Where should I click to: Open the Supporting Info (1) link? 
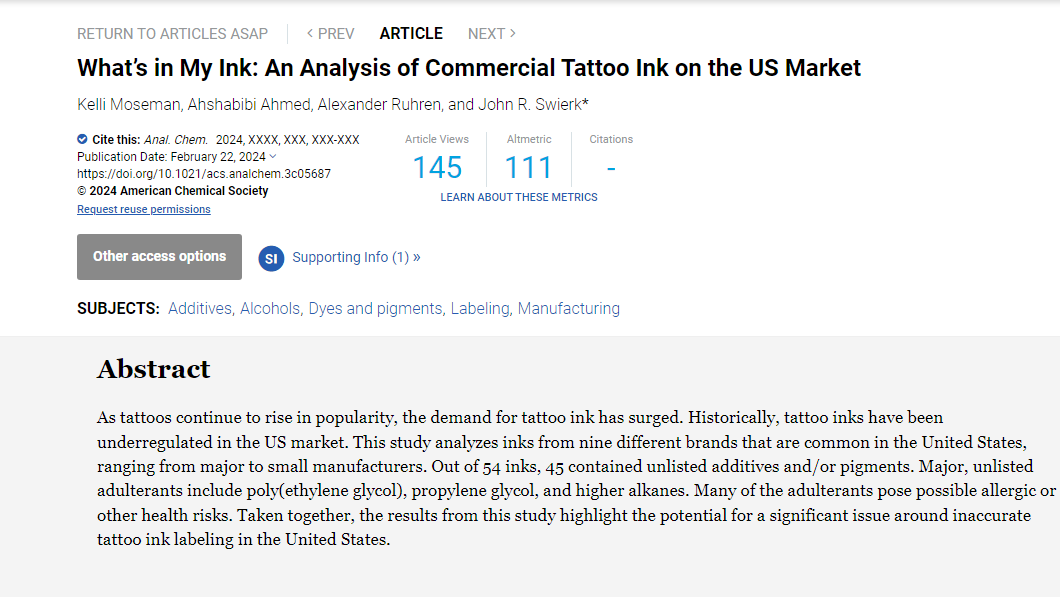point(356,257)
